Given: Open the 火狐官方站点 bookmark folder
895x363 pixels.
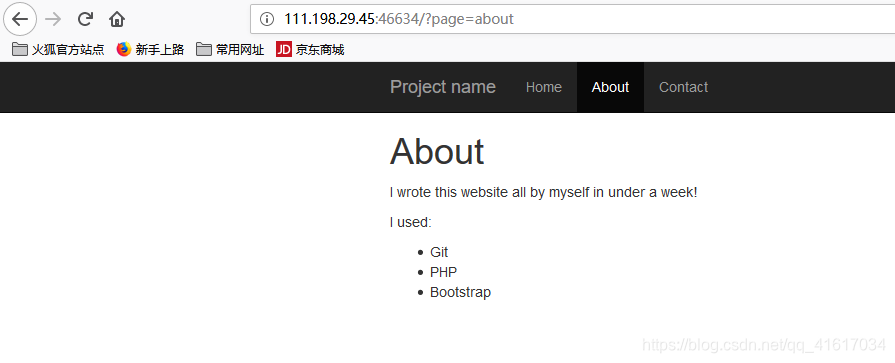Looking at the screenshot, I should 58,50.
